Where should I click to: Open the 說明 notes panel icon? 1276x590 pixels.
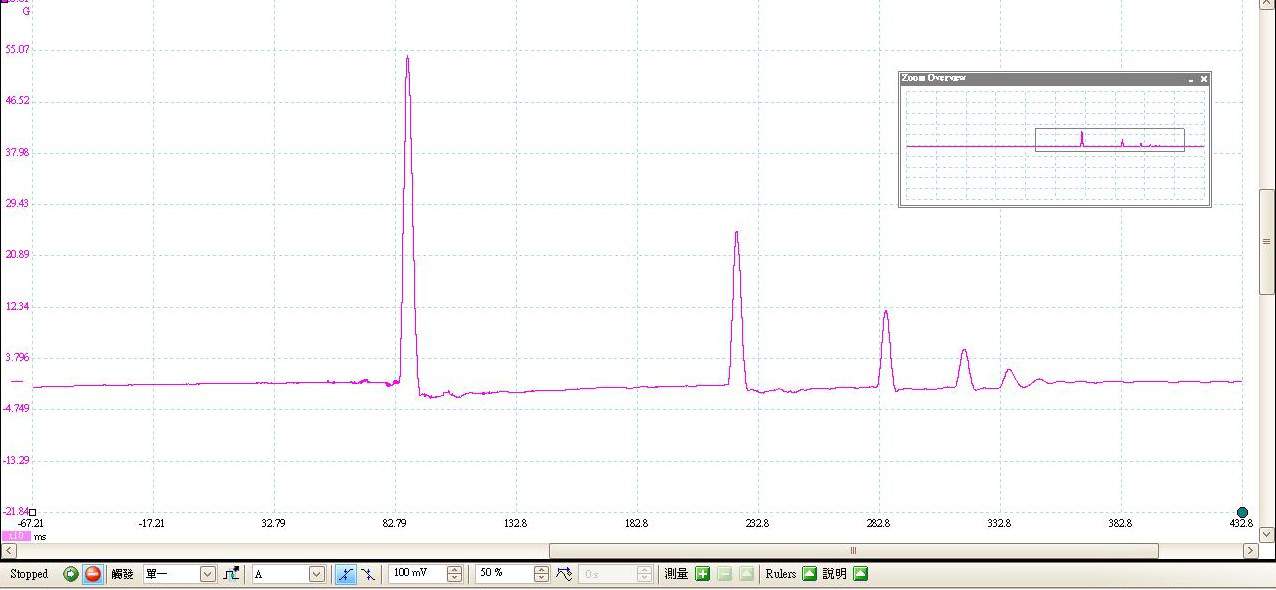point(860,574)
